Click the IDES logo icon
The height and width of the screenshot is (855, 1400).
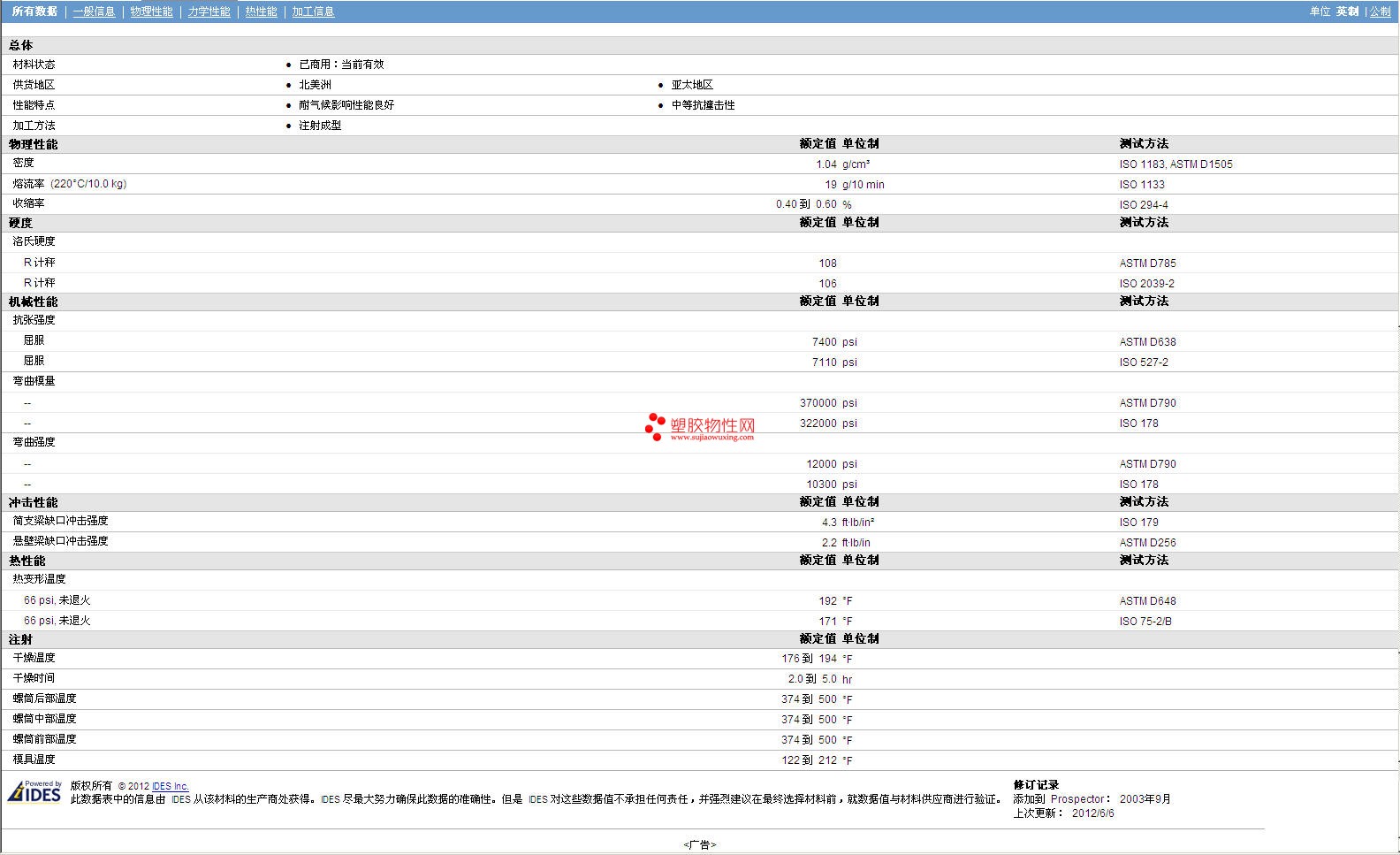tap(34, 790)
